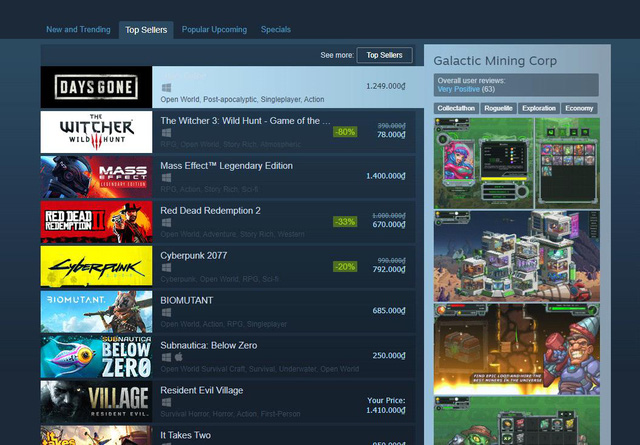
Task: Select the Roguelite tag
Action: pos(498,108)
